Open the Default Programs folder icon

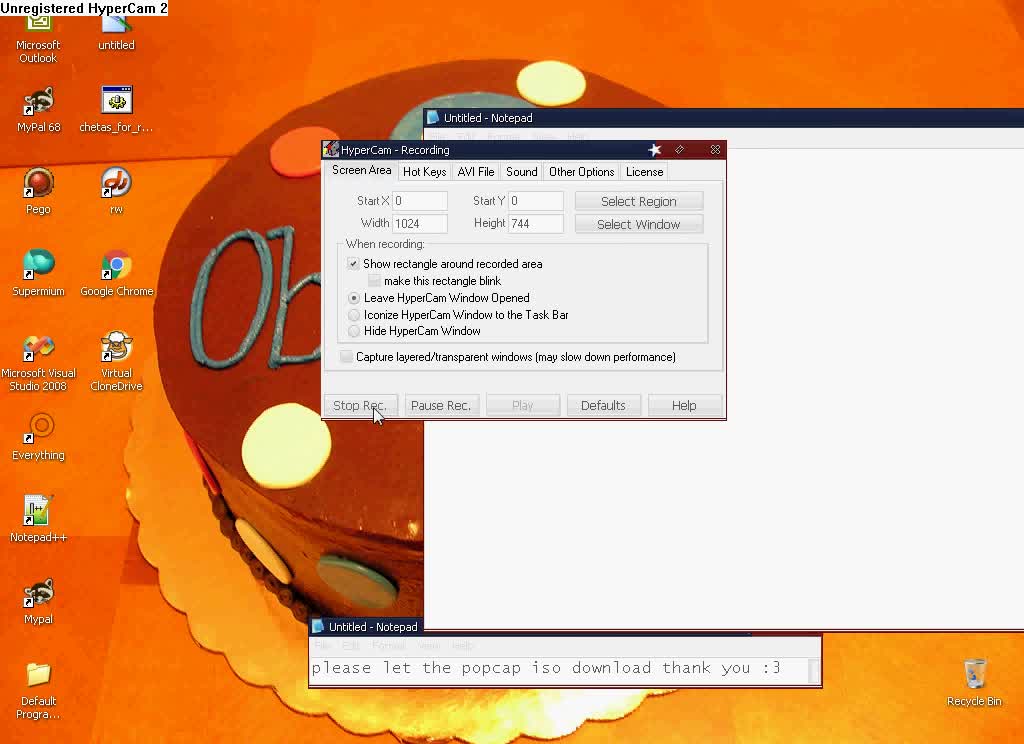pos(39,690)
